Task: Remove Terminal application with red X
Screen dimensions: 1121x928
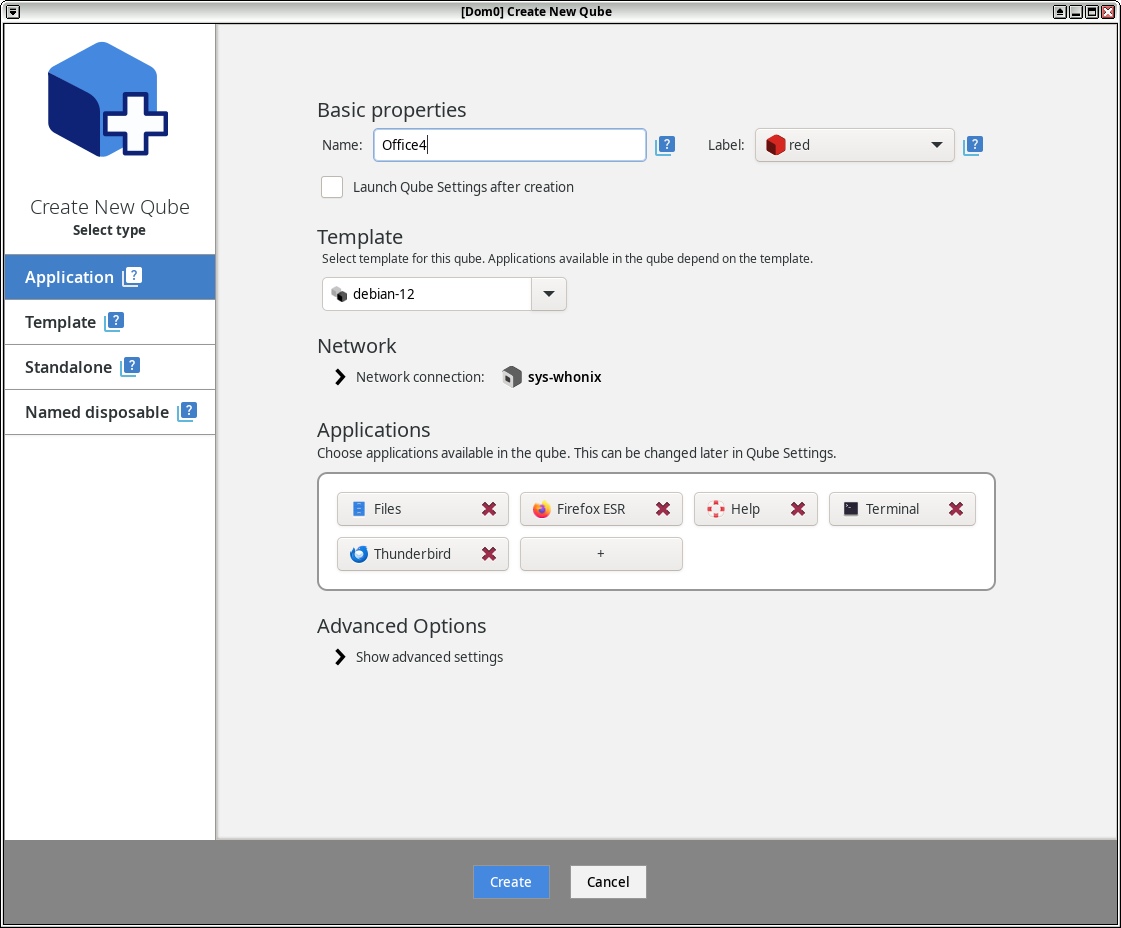Action: click(x=956, y=509)
